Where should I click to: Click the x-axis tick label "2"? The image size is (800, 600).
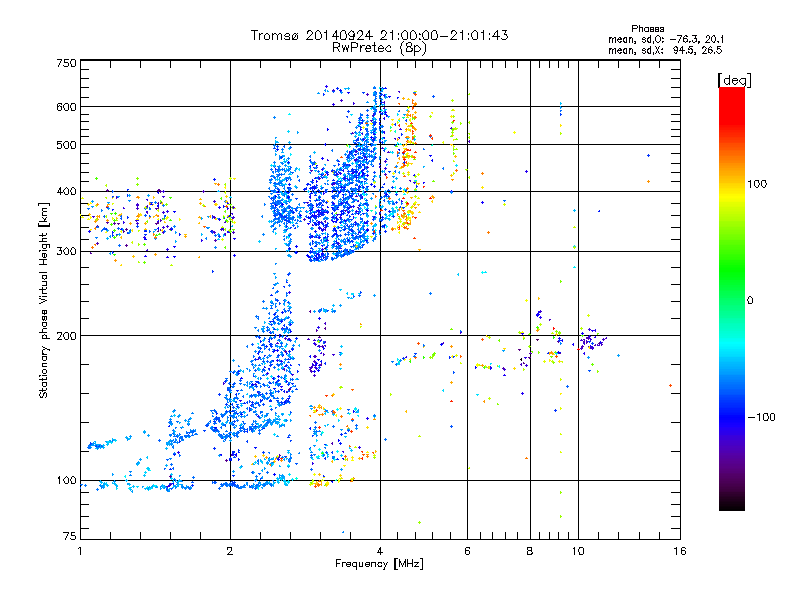pyautogui.click(x=230, y=551)
